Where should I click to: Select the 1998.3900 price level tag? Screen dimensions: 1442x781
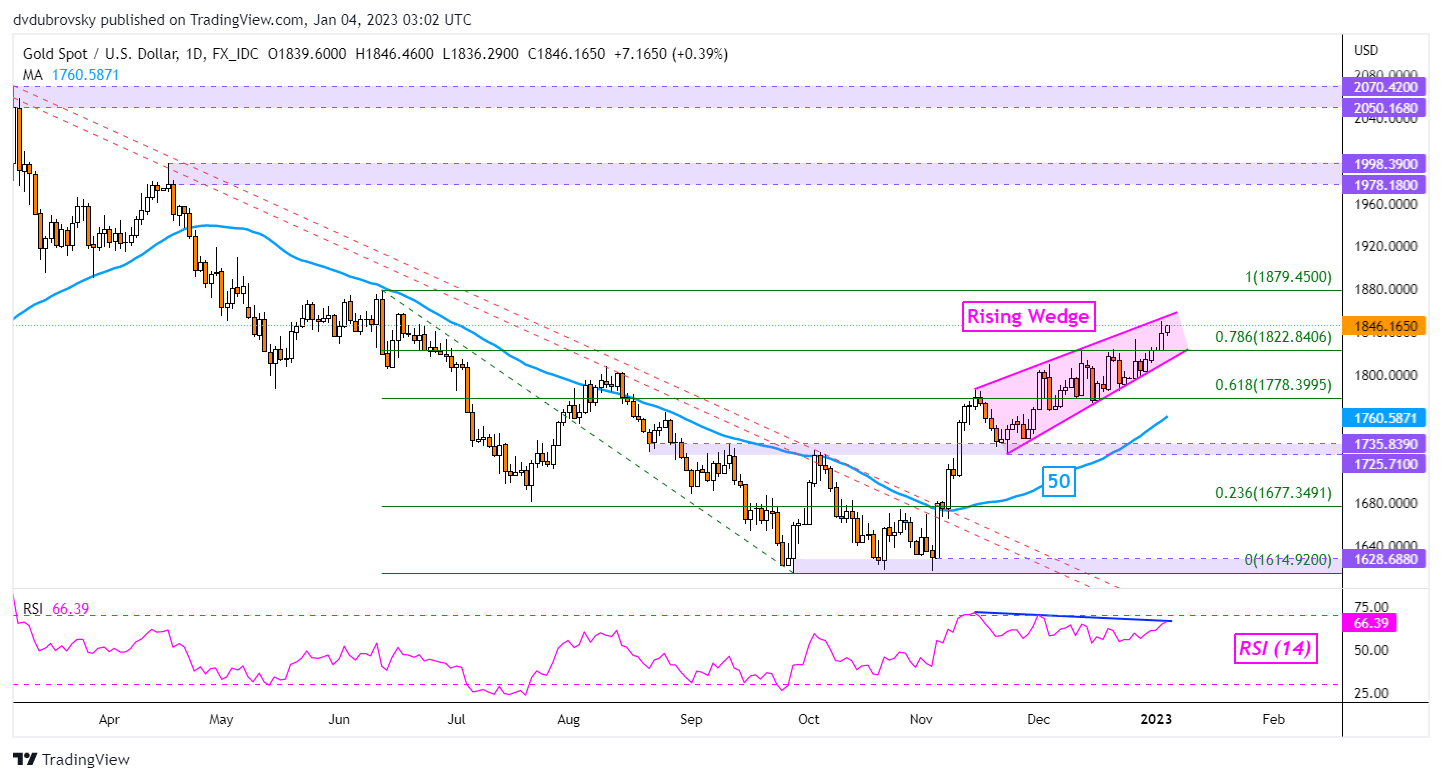pyautogui.click(x=1385, y=164)
